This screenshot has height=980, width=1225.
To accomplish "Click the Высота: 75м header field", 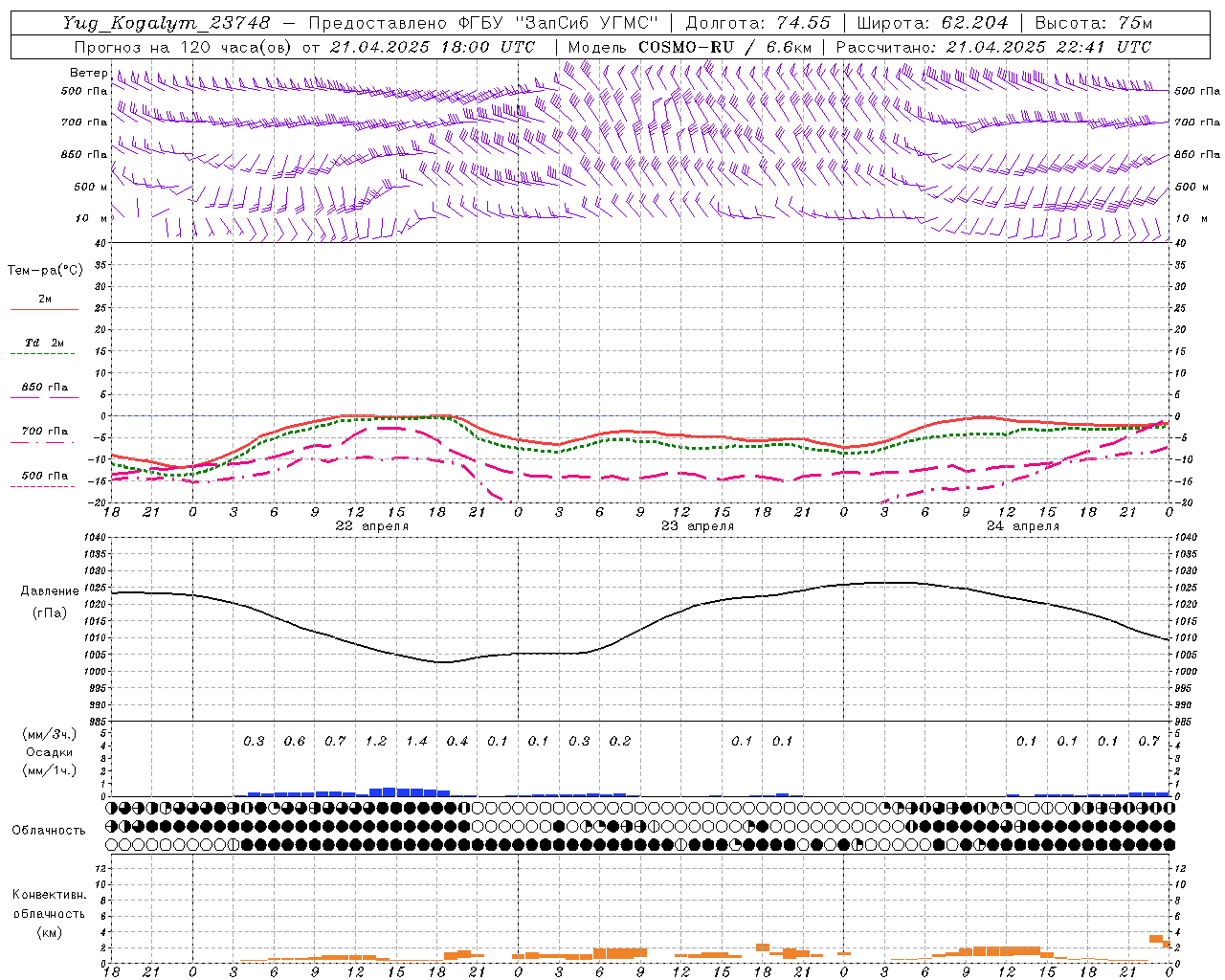I will coord(1093,22).
